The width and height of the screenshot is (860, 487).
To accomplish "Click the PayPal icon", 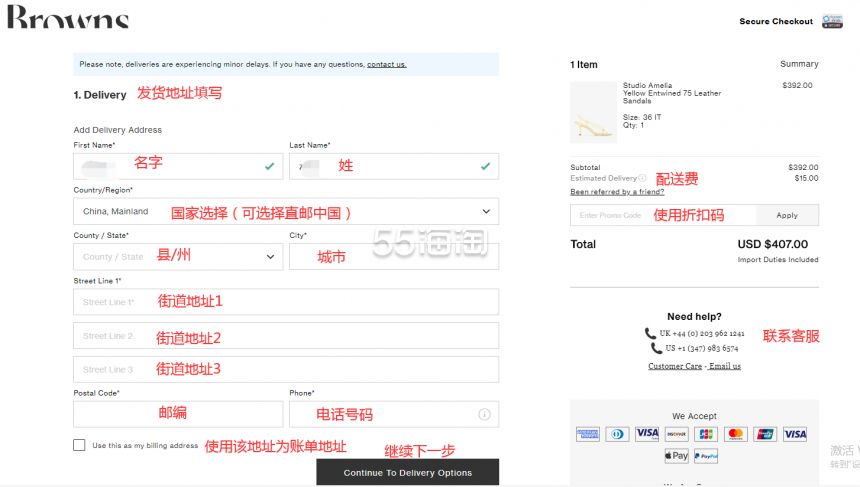I will pos(706,456).
